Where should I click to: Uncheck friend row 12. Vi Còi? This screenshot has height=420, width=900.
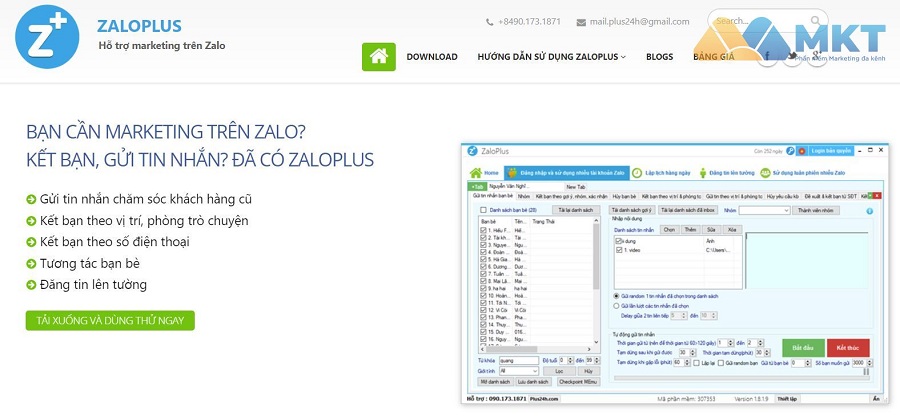483,310
